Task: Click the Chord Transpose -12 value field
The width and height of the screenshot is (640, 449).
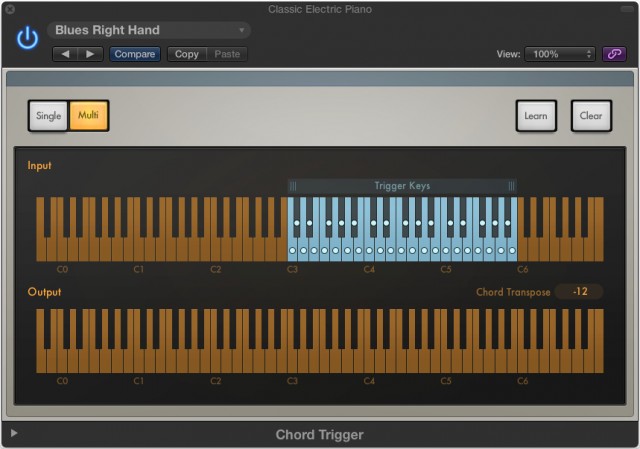Action: [x=579, y=292]
